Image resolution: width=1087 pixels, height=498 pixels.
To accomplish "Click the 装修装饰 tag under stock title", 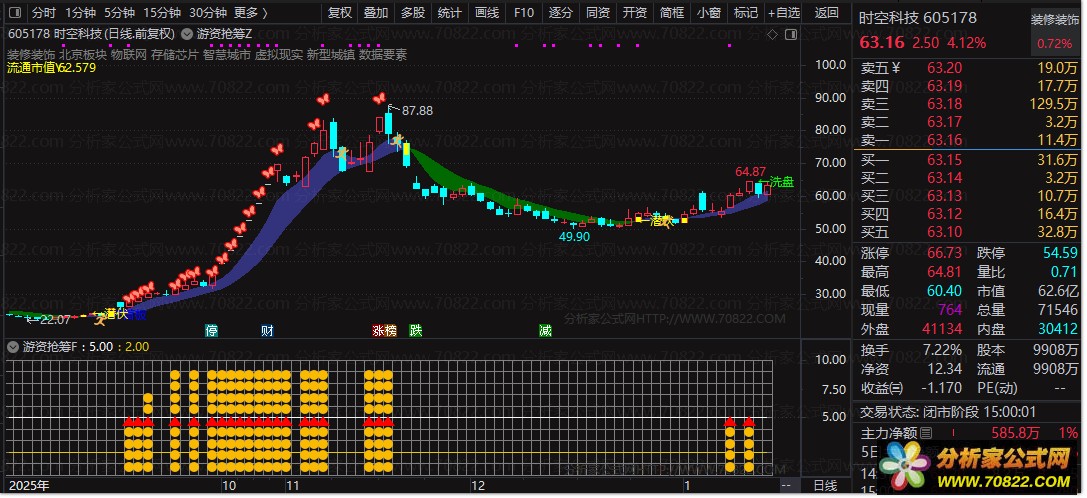I will coord(31,54).
